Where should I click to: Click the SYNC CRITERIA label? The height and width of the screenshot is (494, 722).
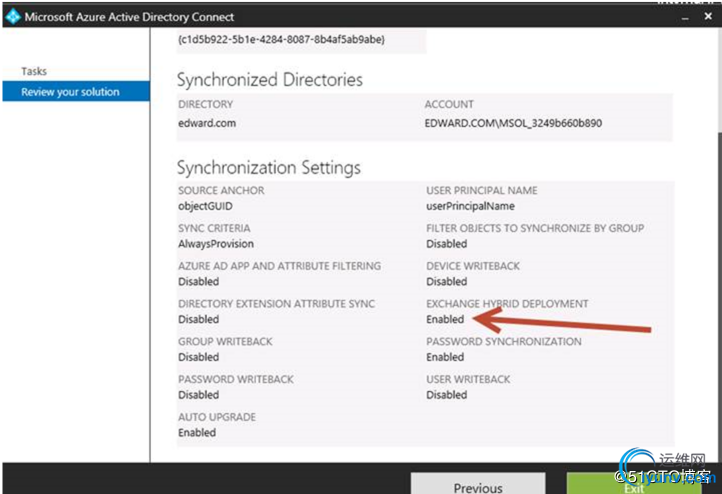tap(214, 228)
